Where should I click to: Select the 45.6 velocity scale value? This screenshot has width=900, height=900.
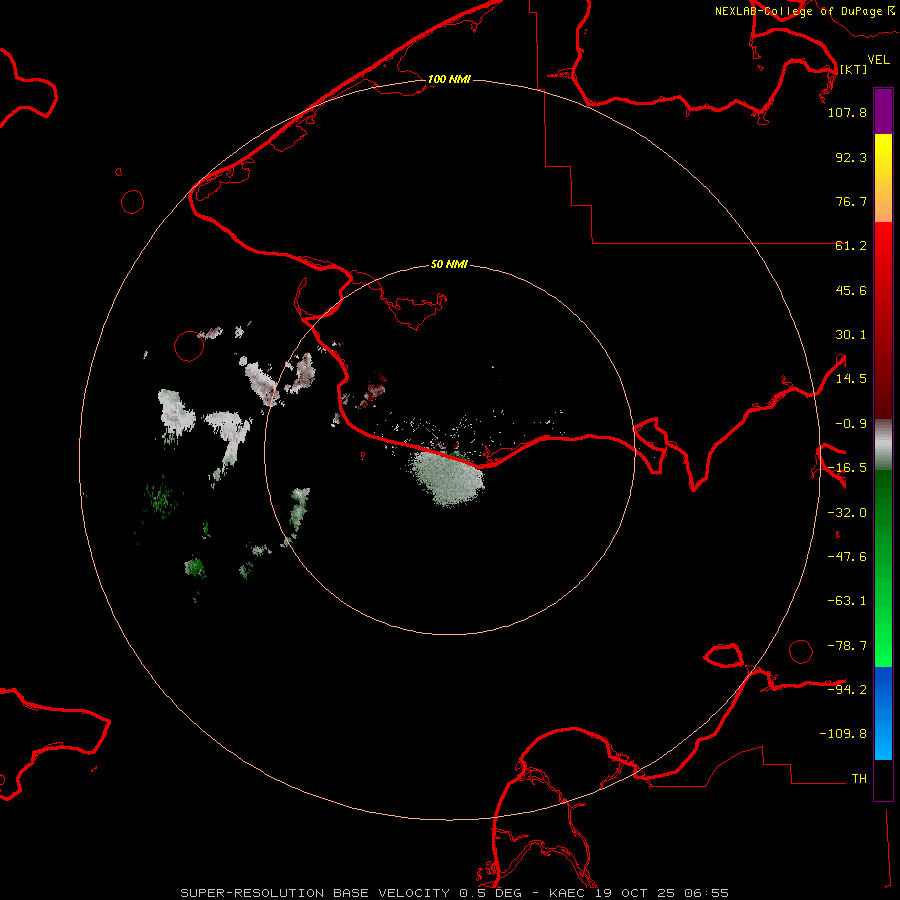(851, 290)
